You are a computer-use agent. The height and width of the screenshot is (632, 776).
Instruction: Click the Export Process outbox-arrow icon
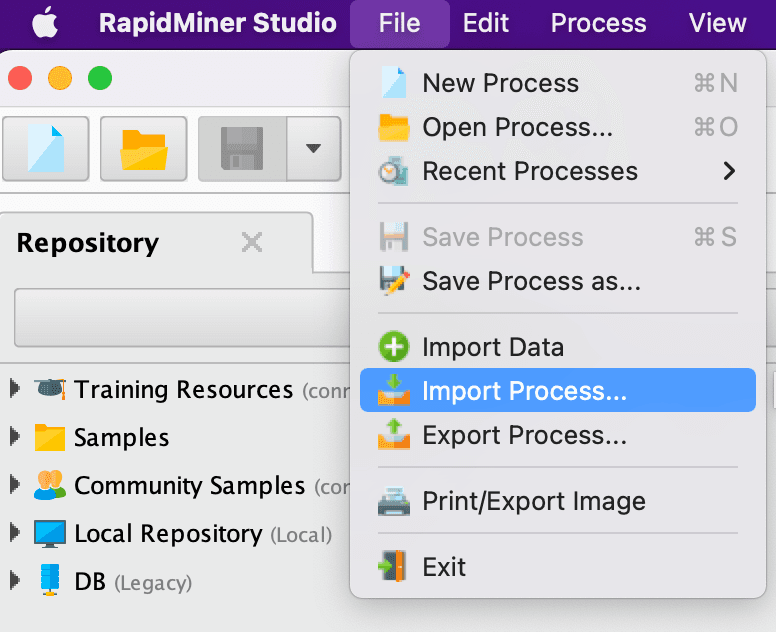point(394,435)
